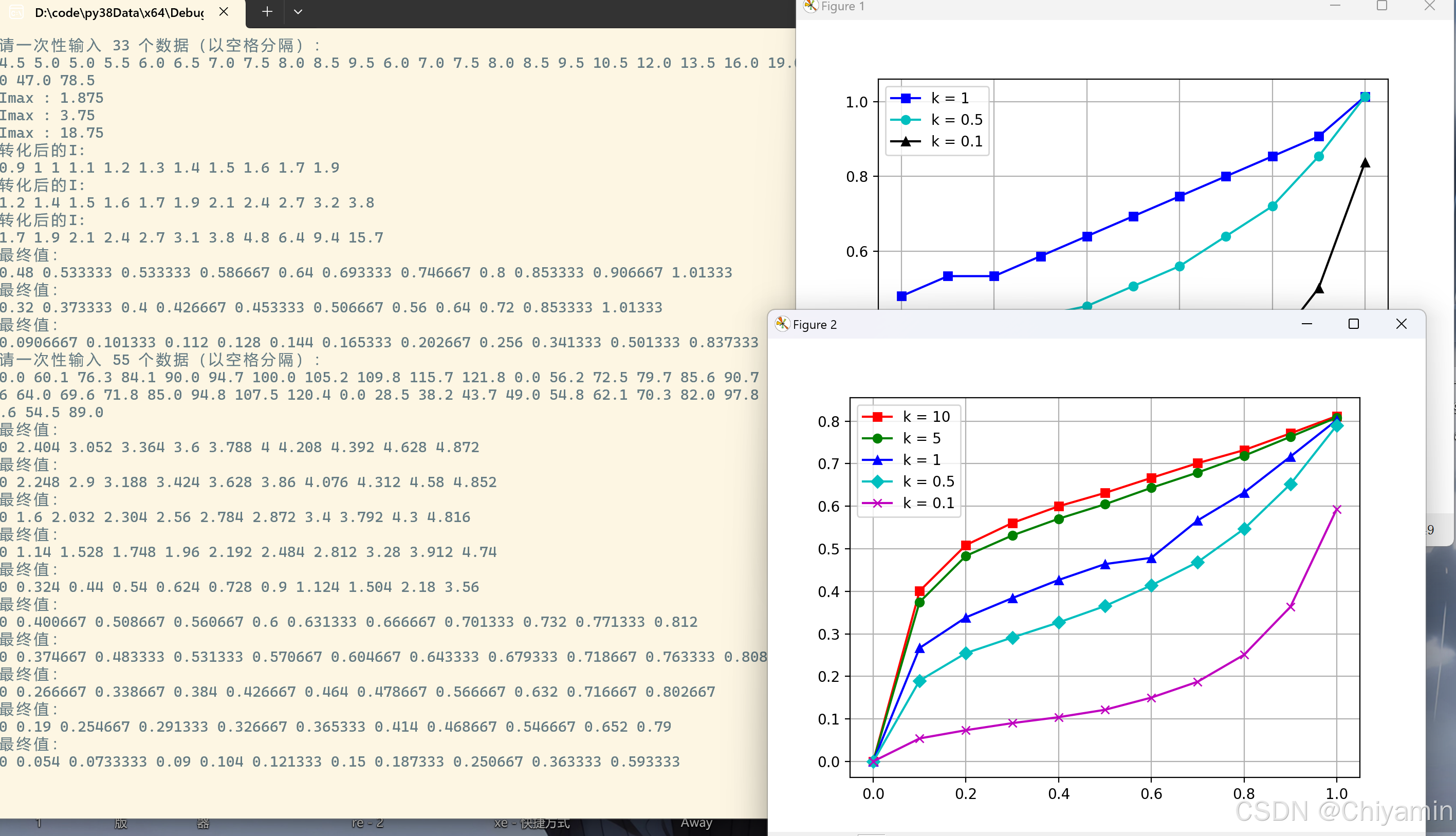Minimize the Figure 2 window
1456x836 pixels.
1307,324
